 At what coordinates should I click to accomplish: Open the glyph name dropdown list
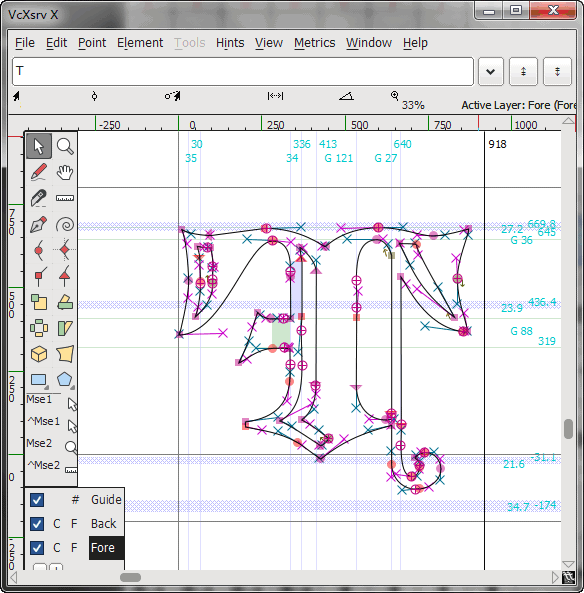coord(491,71)
